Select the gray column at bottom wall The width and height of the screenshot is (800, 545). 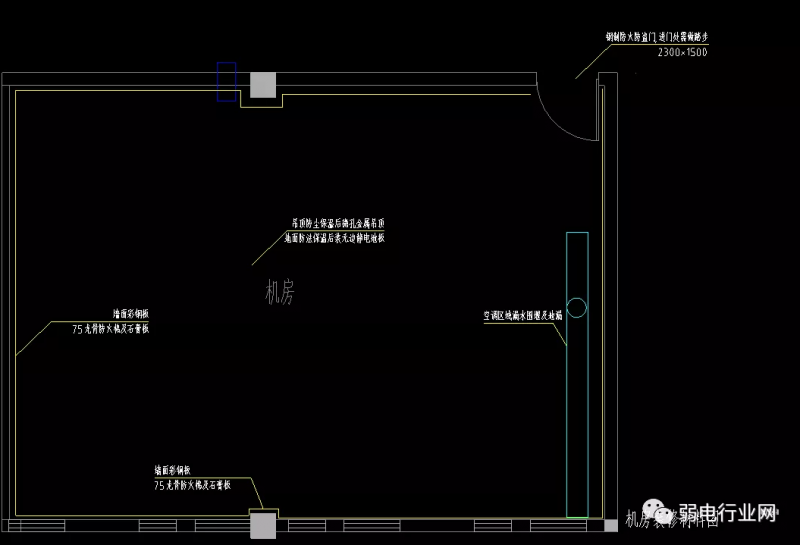[263, 525]
